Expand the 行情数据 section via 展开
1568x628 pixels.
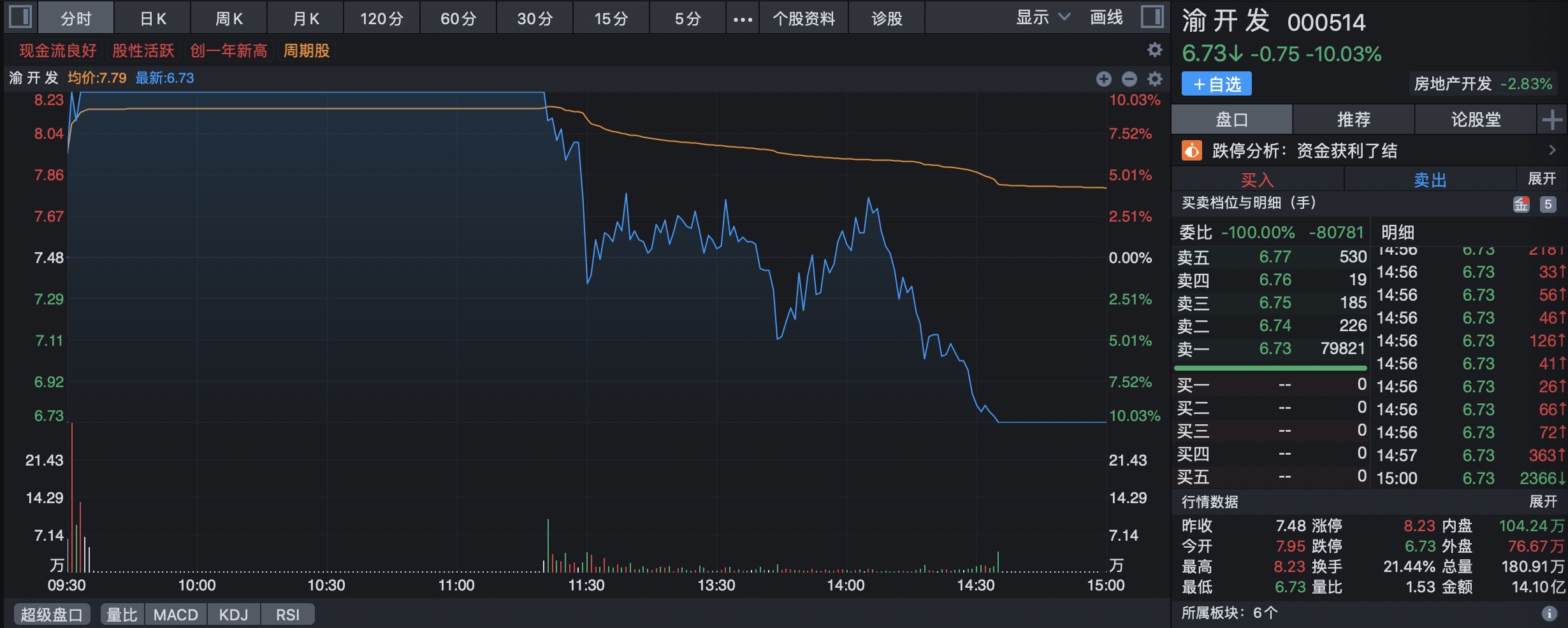tap(1543, 502)
